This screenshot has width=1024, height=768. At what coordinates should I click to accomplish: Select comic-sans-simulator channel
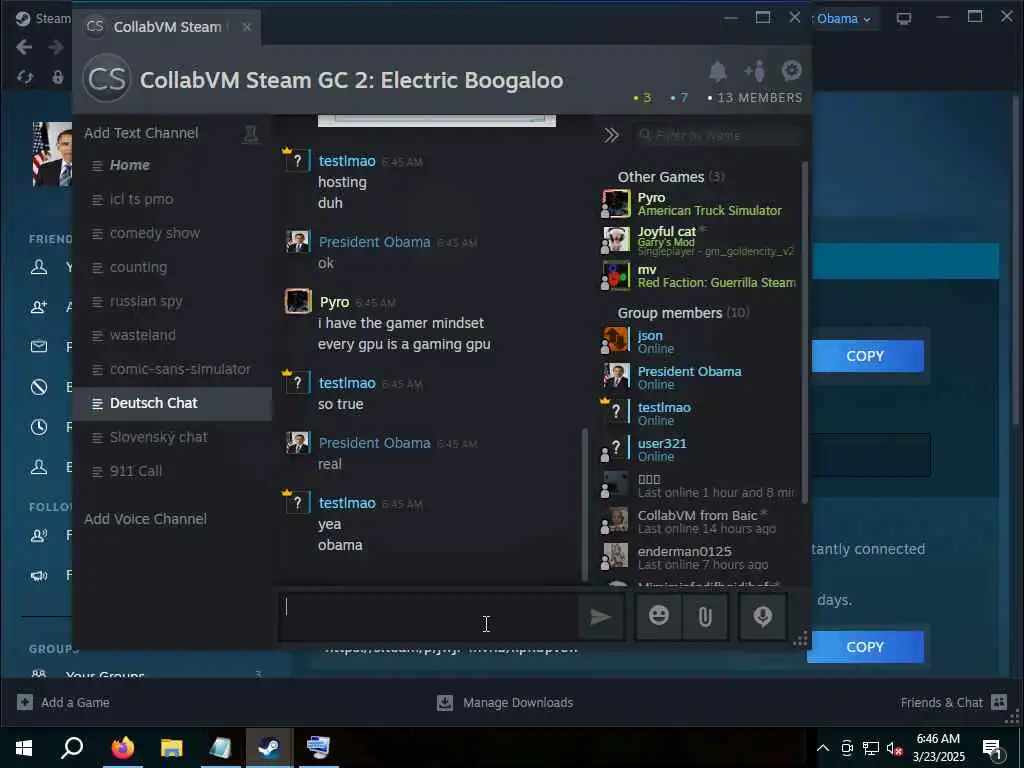coord(172,369)
